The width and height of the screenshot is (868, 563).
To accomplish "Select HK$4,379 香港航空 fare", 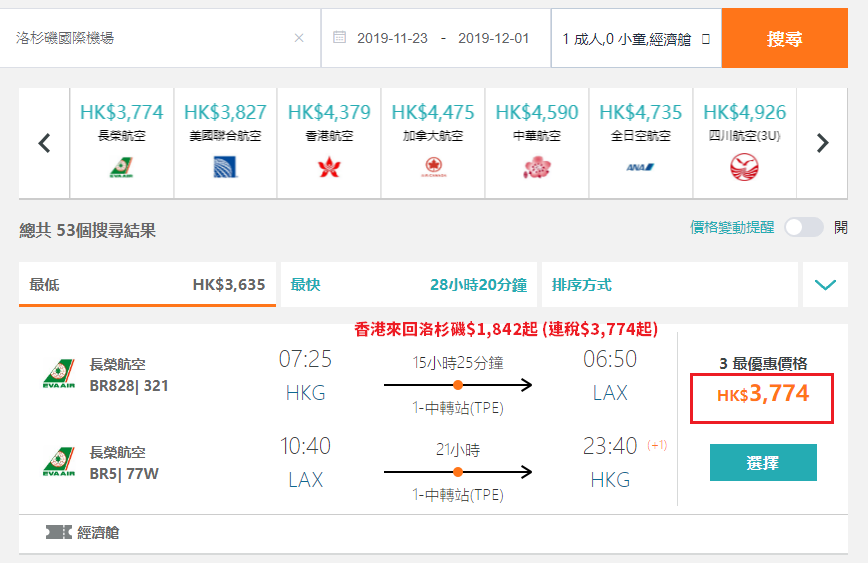I will [329, 143].
